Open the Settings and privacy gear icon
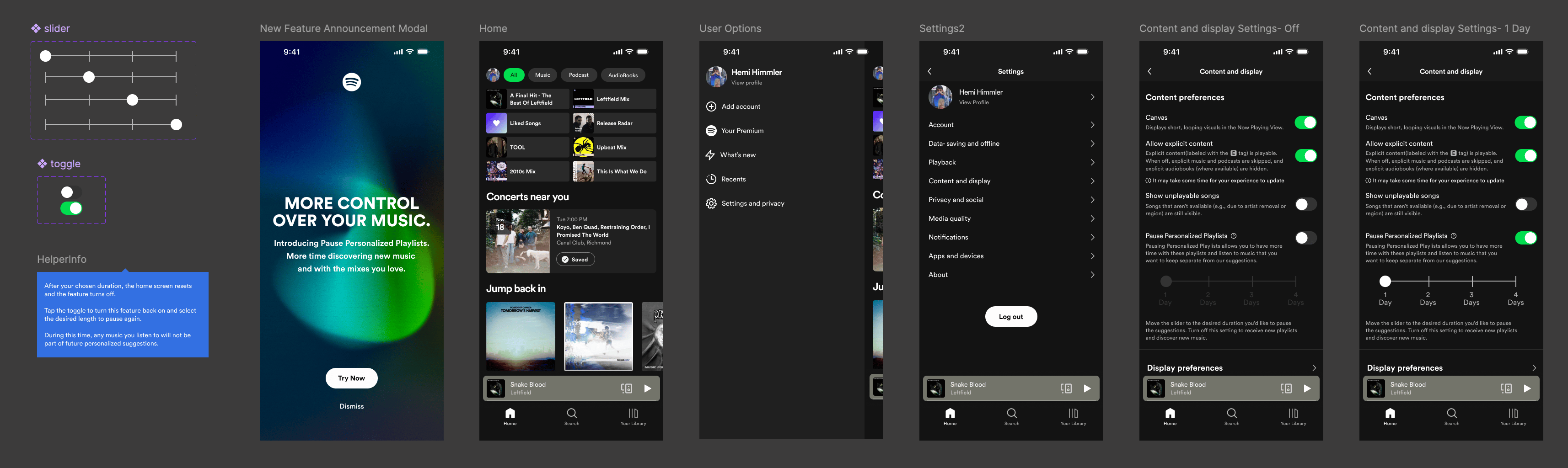The height and width of the screenshot is (468, 1568). click(710, 203)
